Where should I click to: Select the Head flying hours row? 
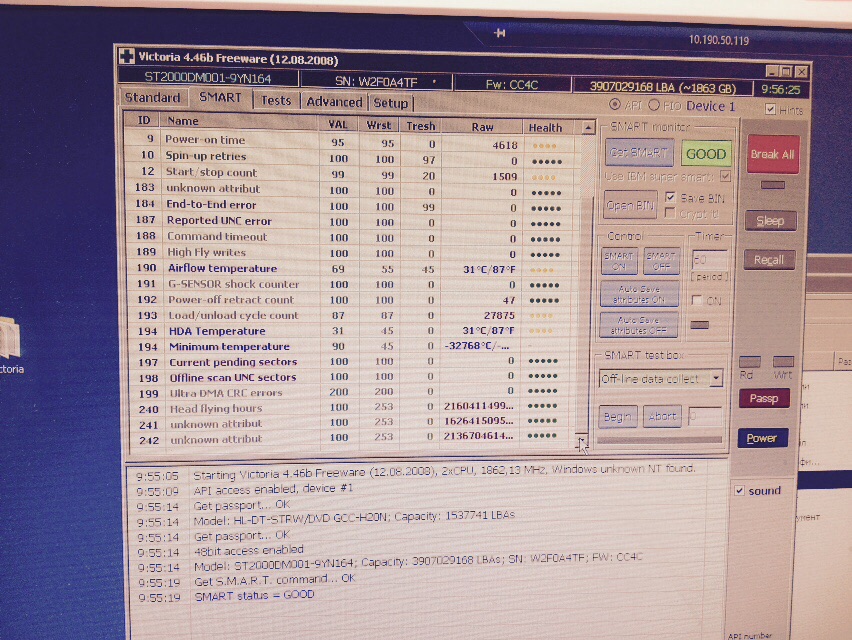(352, 407)
